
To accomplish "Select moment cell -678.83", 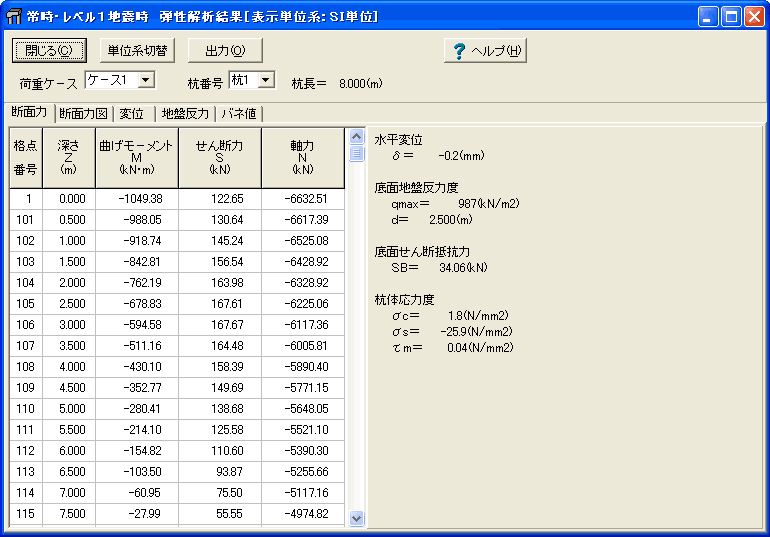I will click(x=137, y=304).
